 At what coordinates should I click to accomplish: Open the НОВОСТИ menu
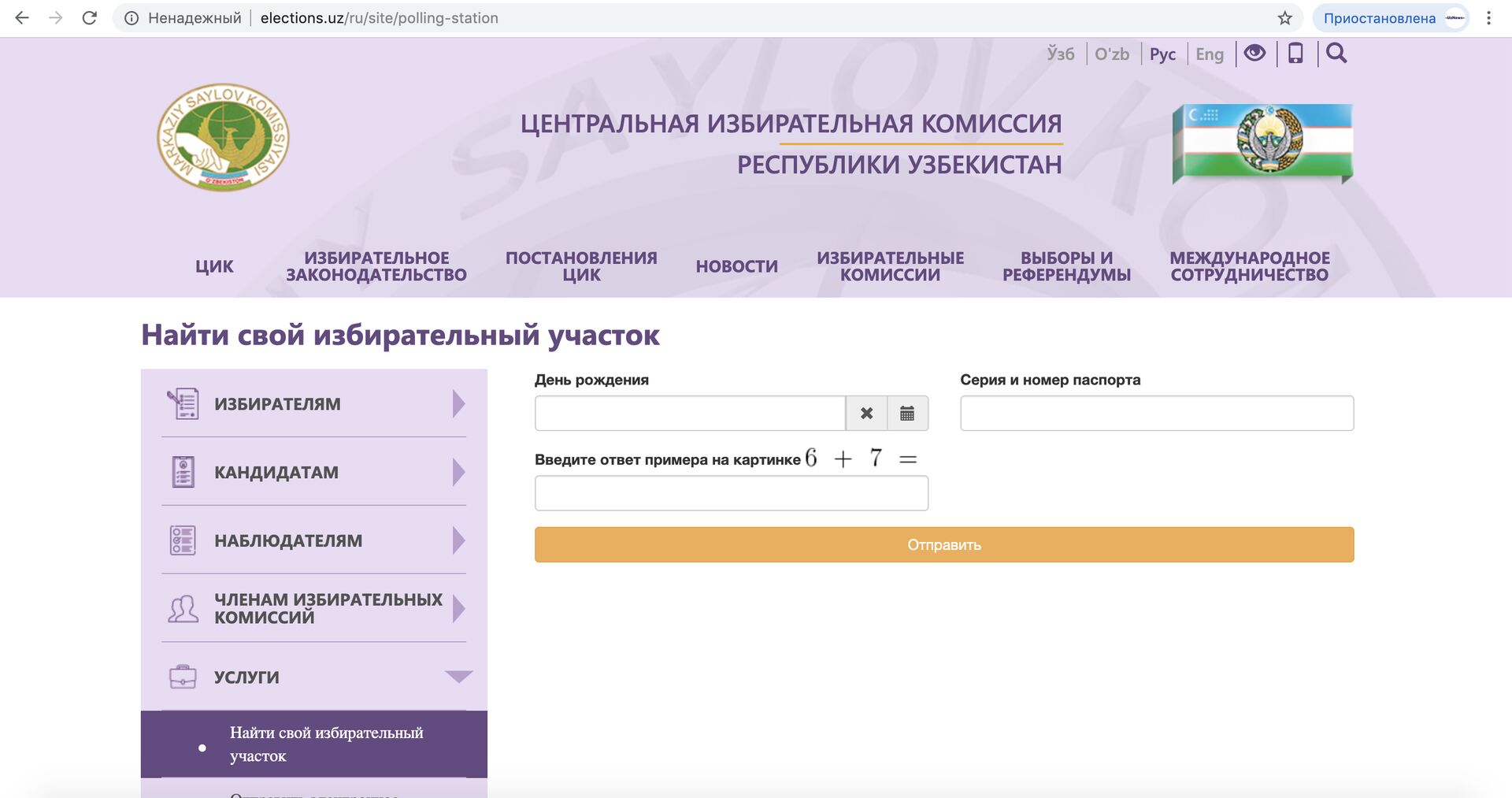click(x=737, y=266)
